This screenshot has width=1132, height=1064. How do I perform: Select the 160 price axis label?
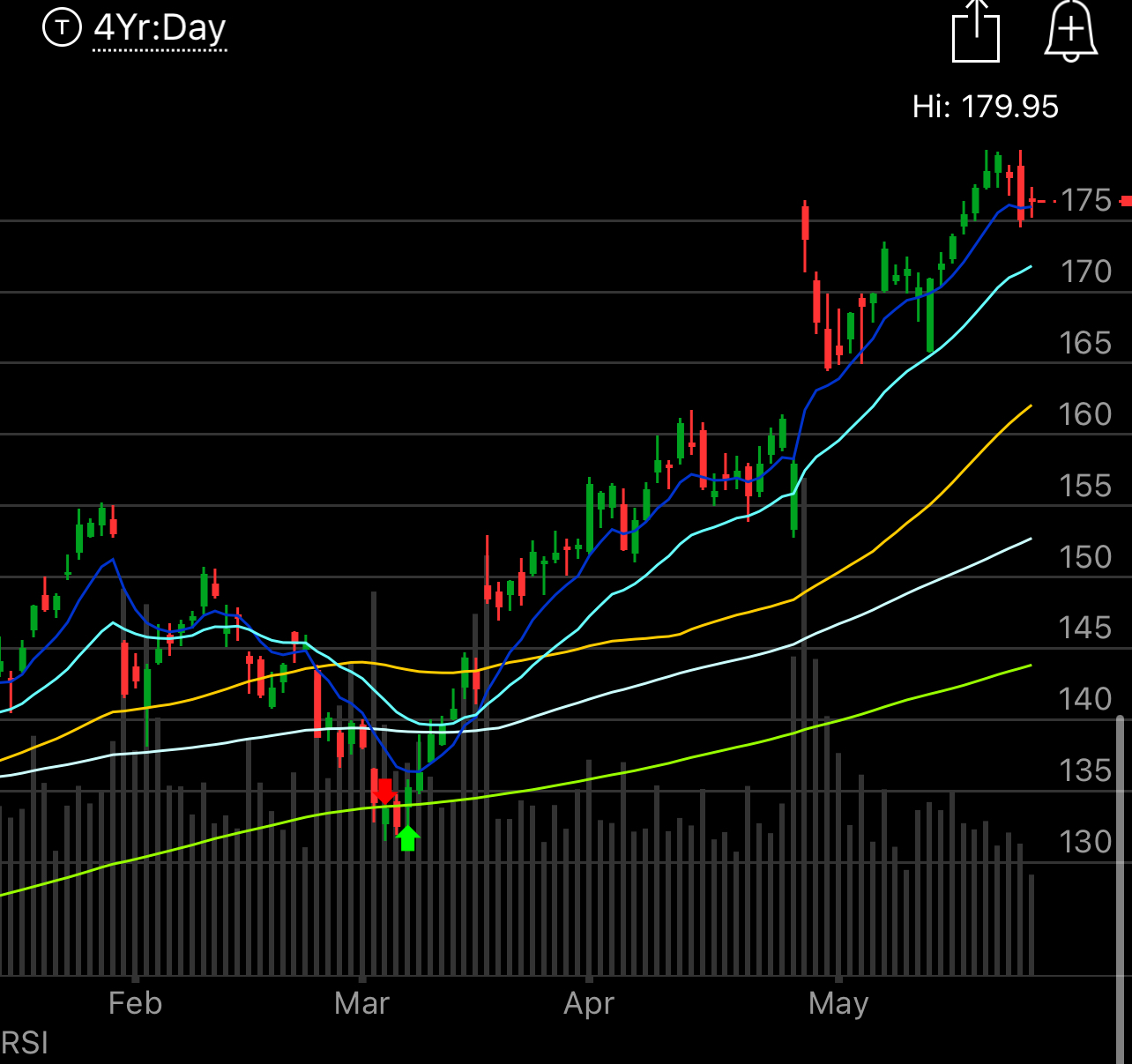(1086, 414)
